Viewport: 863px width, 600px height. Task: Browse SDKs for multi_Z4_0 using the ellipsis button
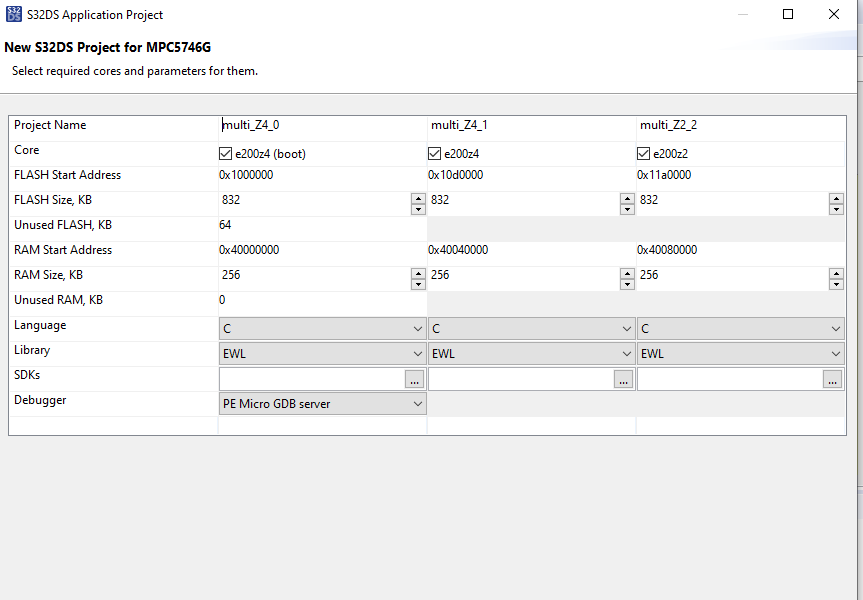[x=414, y=379]
